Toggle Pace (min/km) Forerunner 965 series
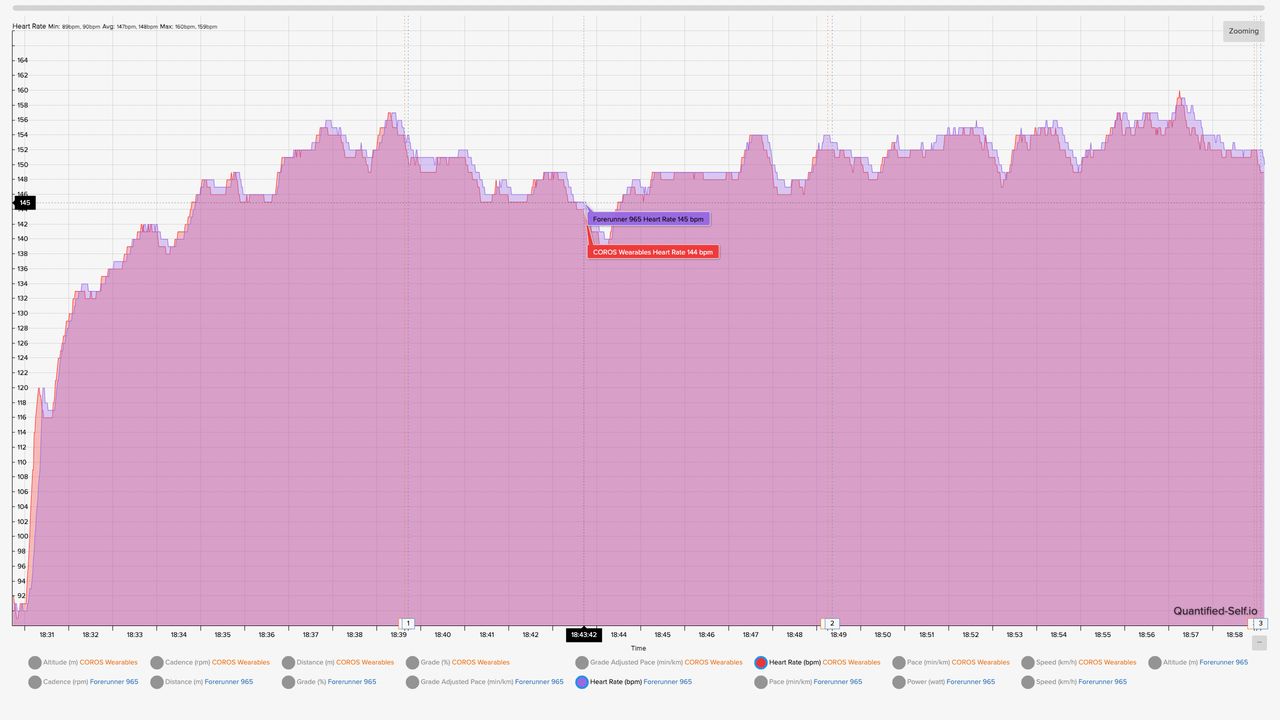1280x720 pixels. (x=808, y=682)
